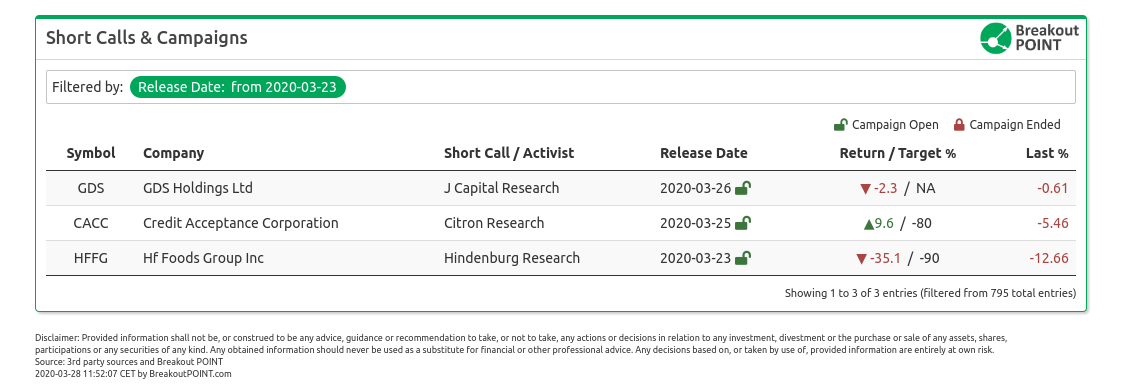Open Hindenburg Research activist link
The width and height of the screenshot is (1123, 388).
512,258
